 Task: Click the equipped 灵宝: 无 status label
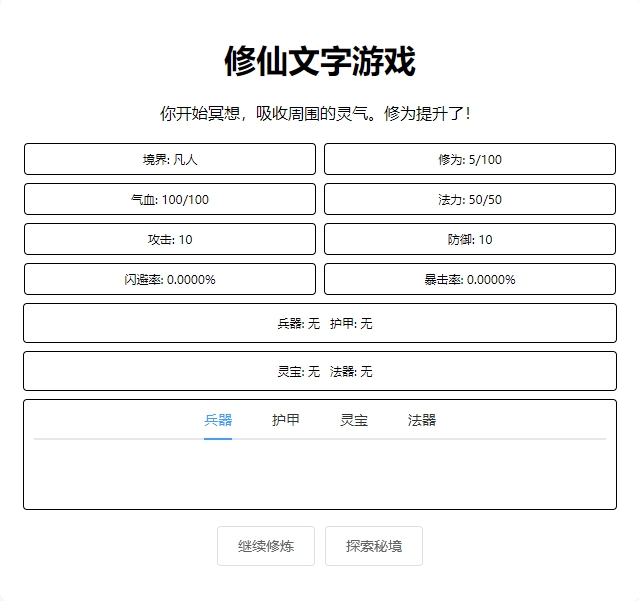(298, 371)
